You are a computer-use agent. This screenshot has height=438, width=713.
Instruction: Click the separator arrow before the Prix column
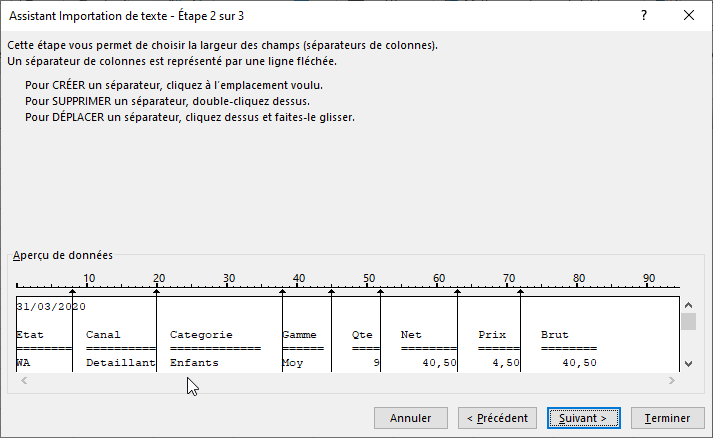(458, 292)
